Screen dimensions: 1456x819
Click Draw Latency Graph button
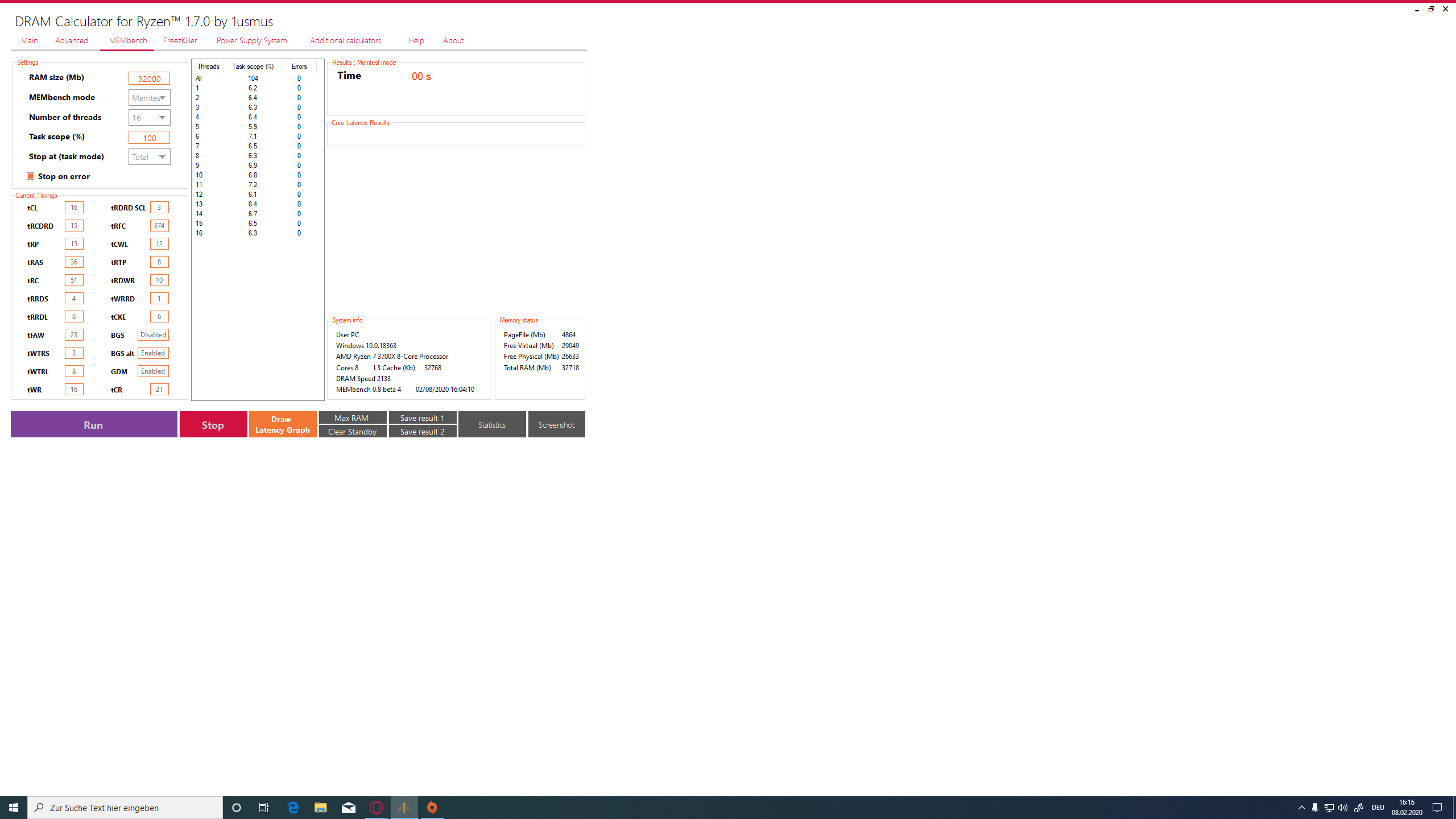click(282, 424)
